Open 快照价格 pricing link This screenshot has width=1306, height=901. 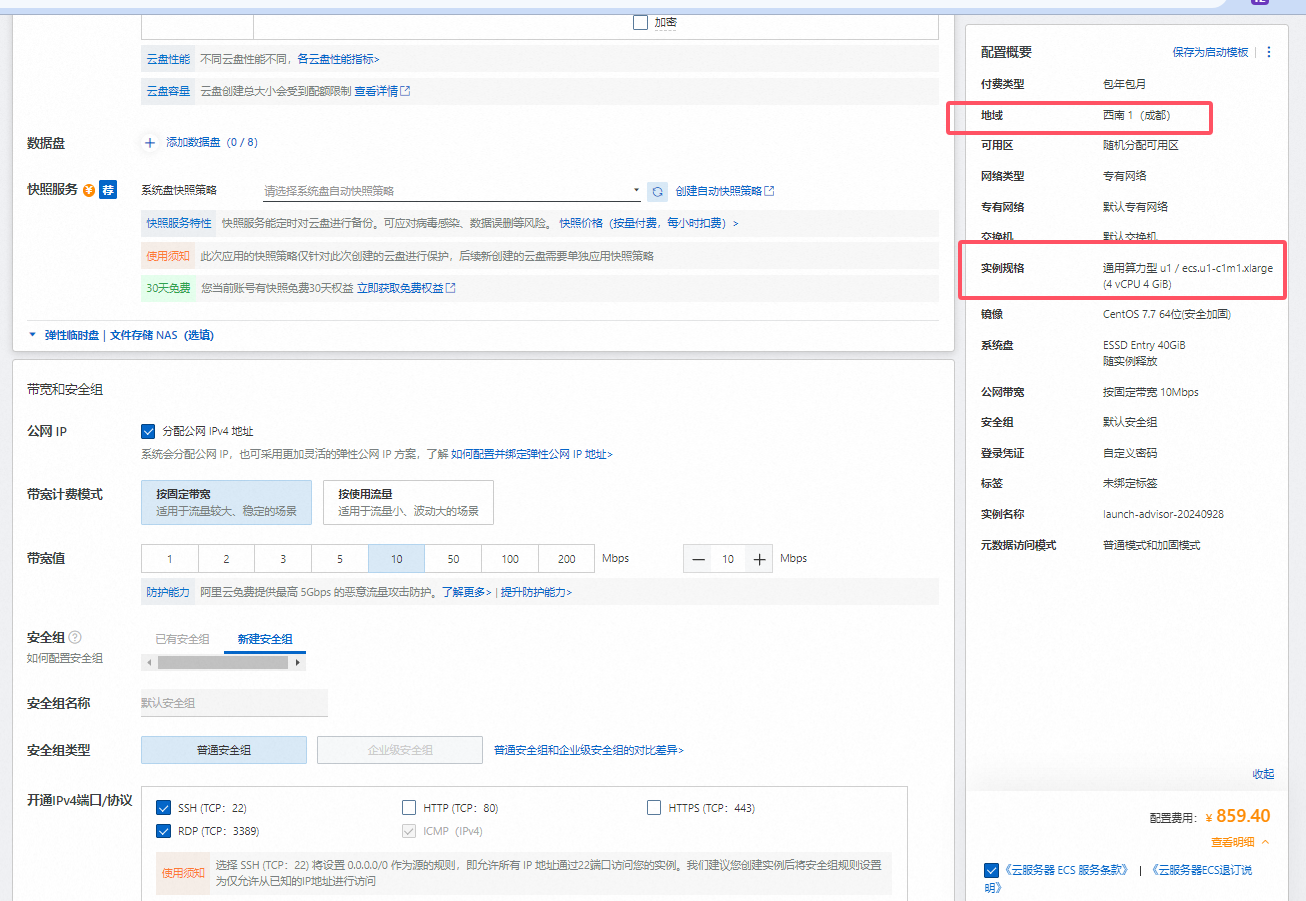649,223
